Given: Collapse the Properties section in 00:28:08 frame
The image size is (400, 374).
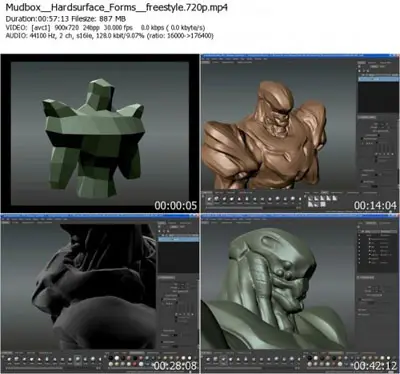Looking at the screenshot, I should tap(166, 278).
